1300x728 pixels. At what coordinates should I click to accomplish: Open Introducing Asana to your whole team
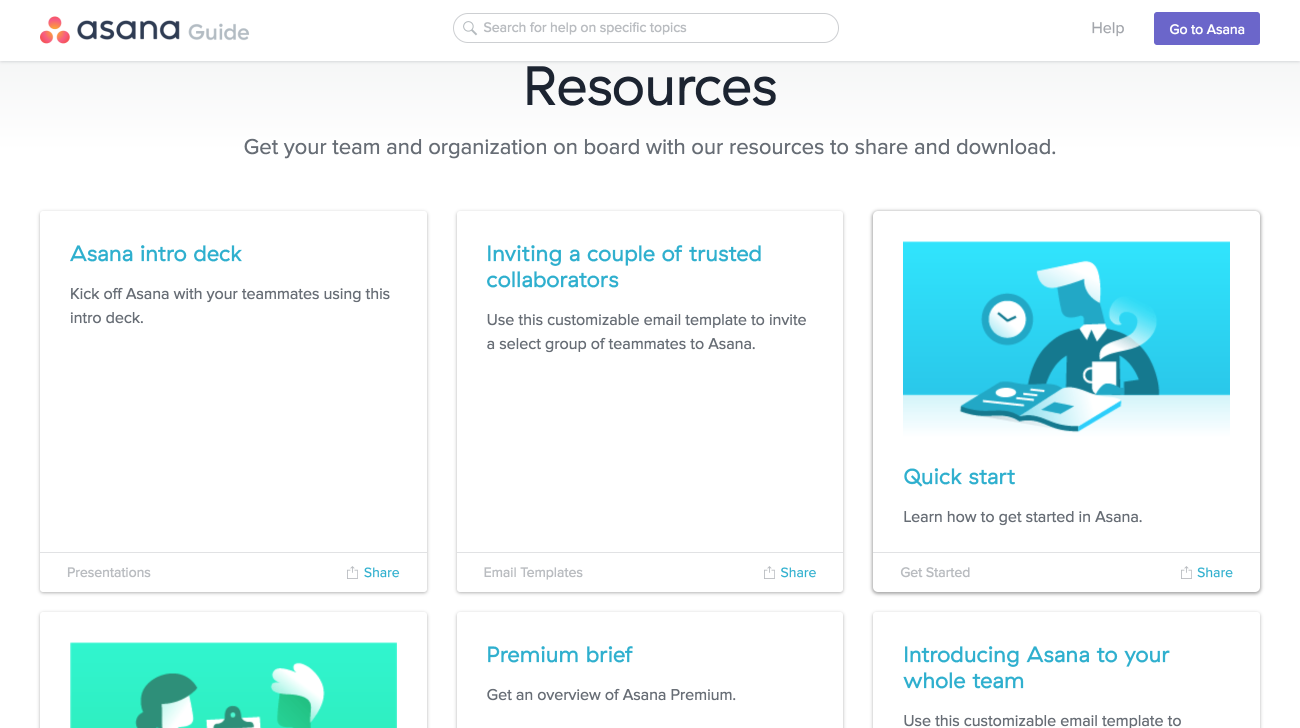click(x=1036, y=668)
